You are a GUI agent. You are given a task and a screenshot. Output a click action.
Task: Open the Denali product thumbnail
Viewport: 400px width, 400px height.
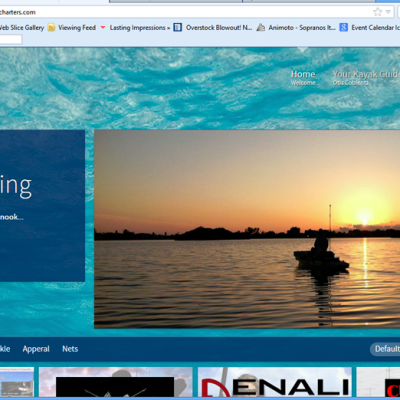275,382
